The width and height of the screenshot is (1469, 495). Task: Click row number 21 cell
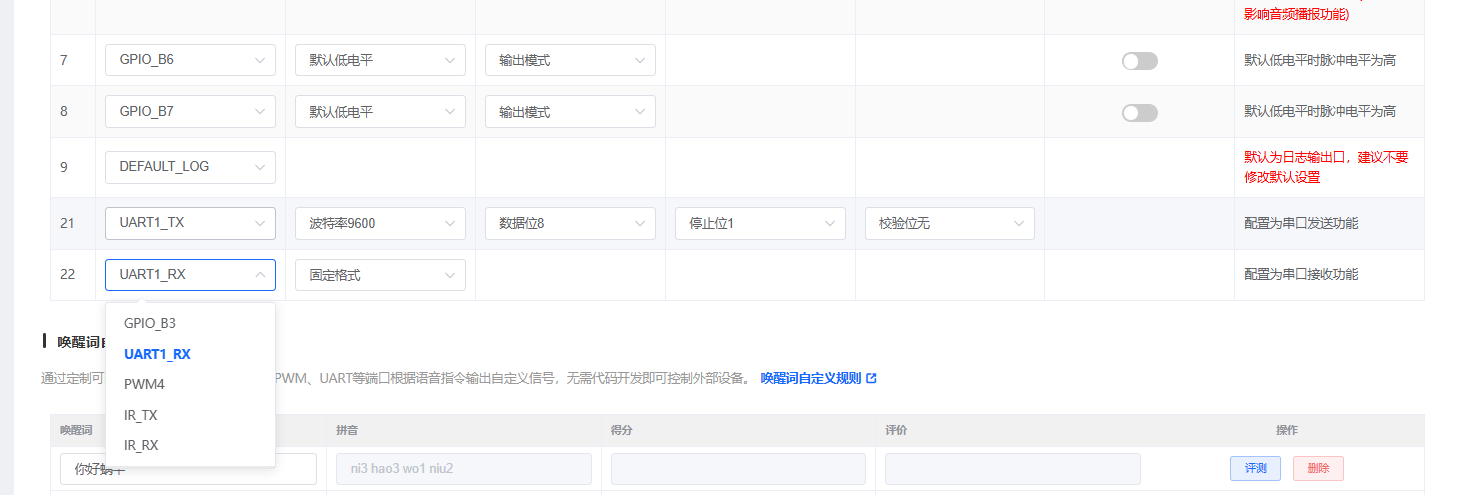(73, 223)
